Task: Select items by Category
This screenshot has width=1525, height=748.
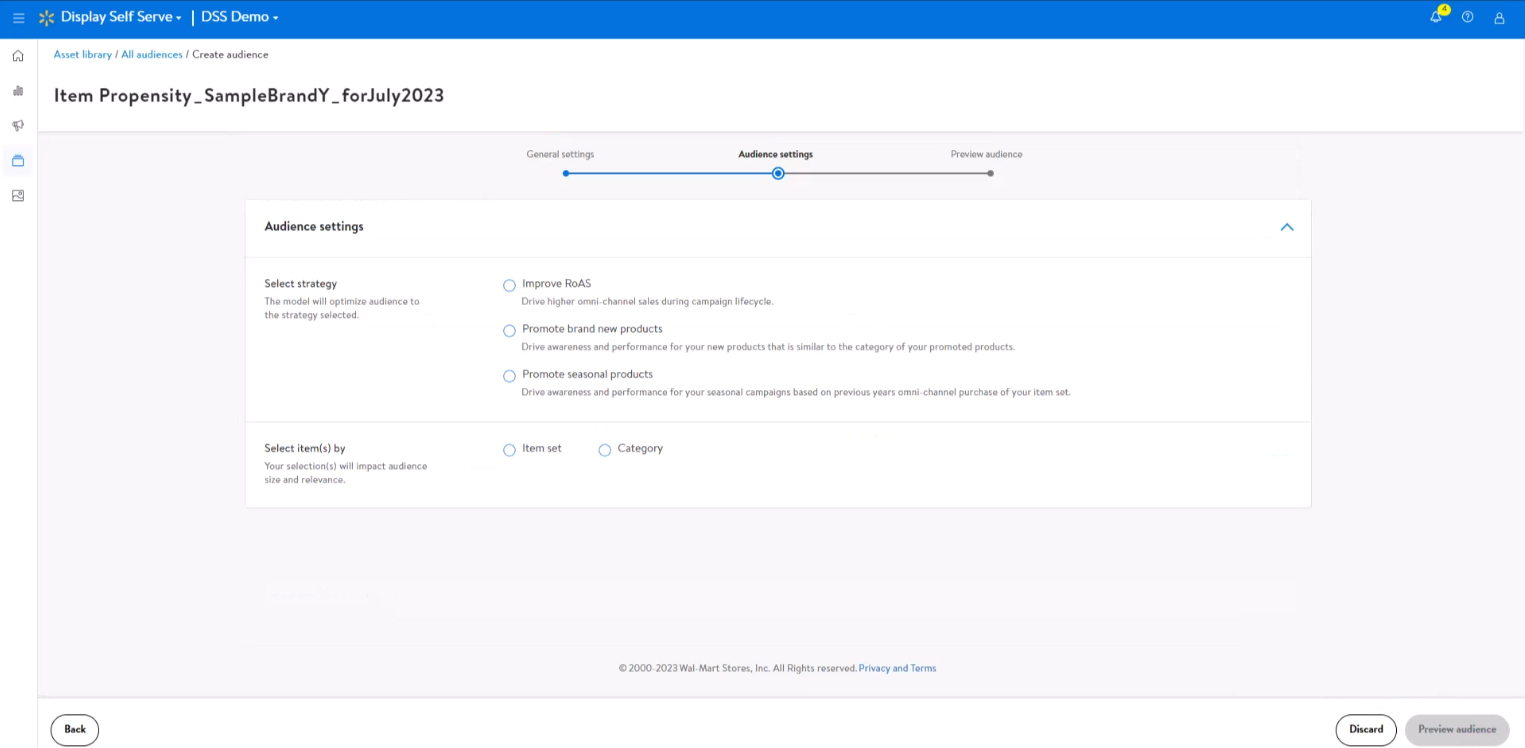Action: coord(605,450)
